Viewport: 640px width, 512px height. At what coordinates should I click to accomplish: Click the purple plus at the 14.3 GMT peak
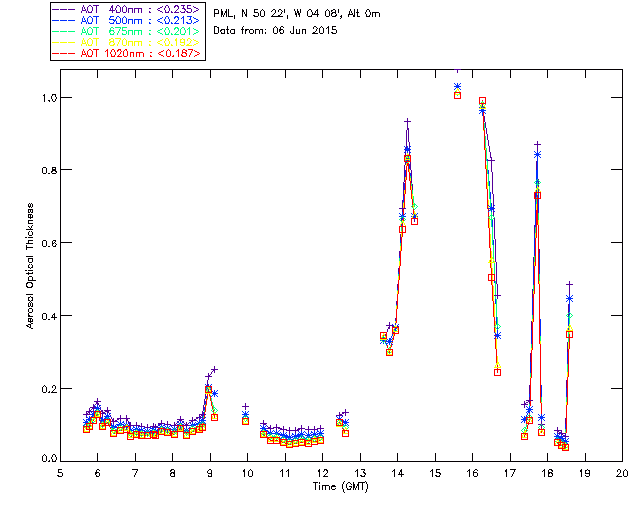click(x=408, y=122)
